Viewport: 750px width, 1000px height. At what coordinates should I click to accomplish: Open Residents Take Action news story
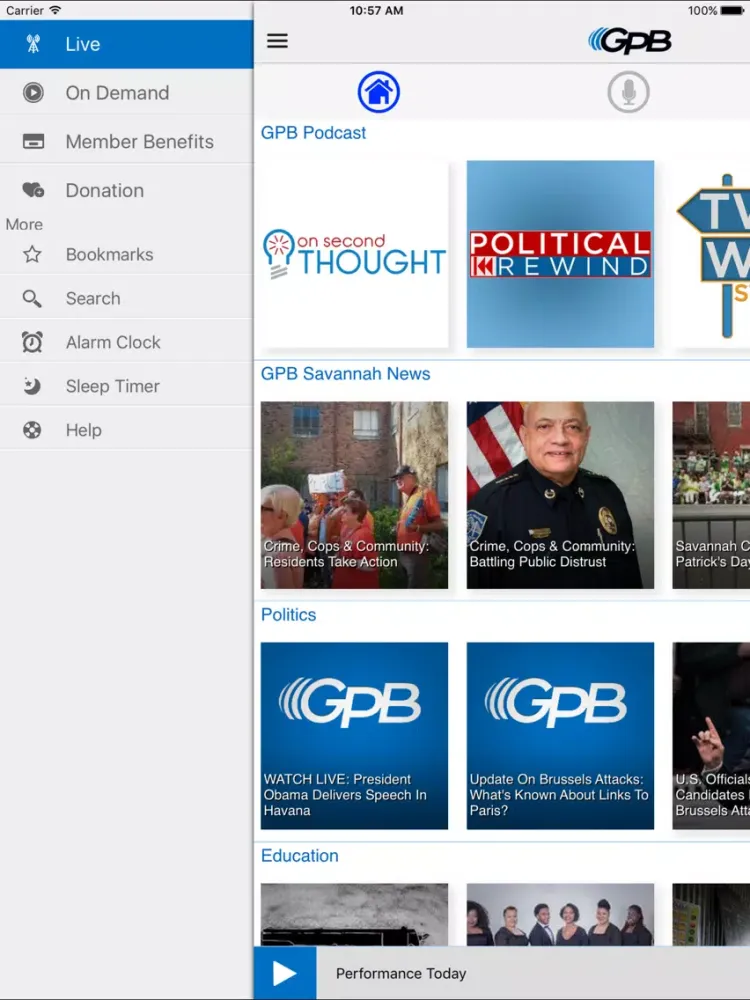pyautogui.click(x=354, y=495)
